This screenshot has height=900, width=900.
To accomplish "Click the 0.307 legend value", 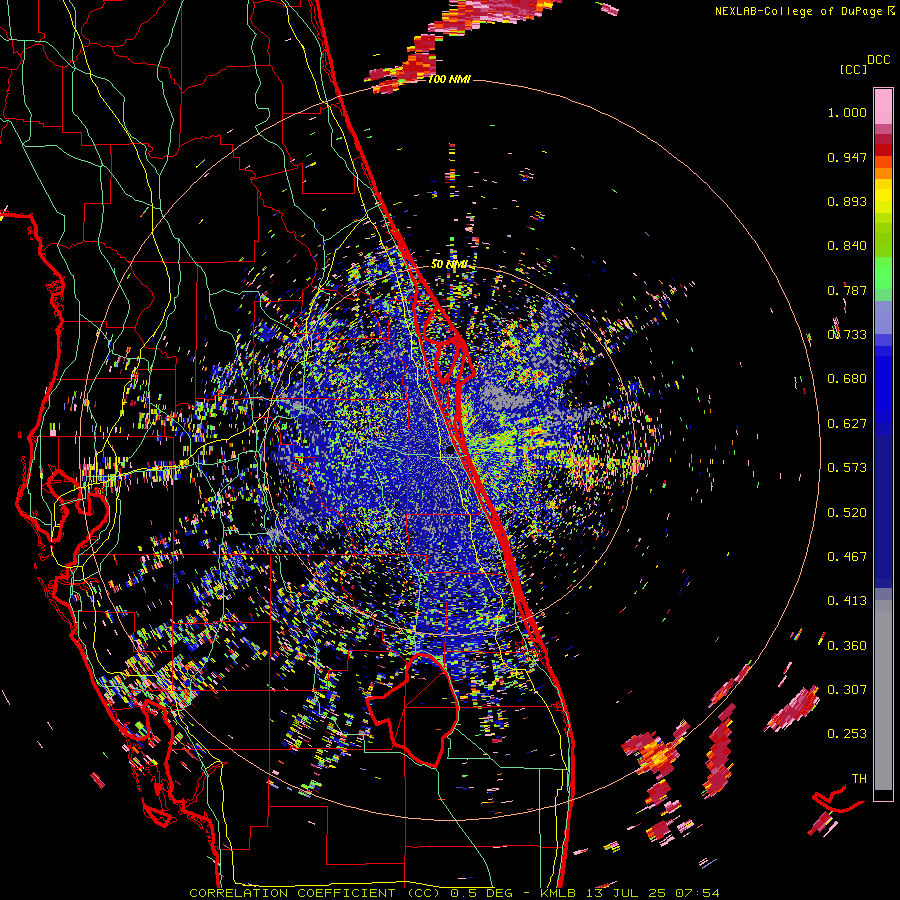I will (847, 690).
